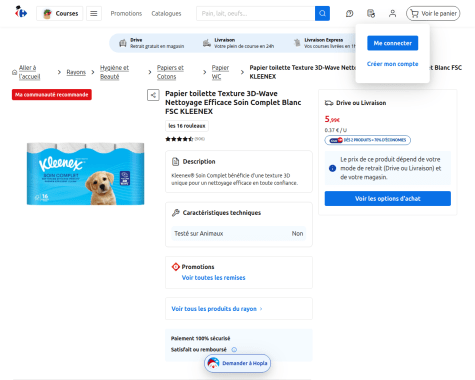This screenshot has height=380, width=475.
Task: Open the shopping list icon in the header
Action: coord(371,13)
